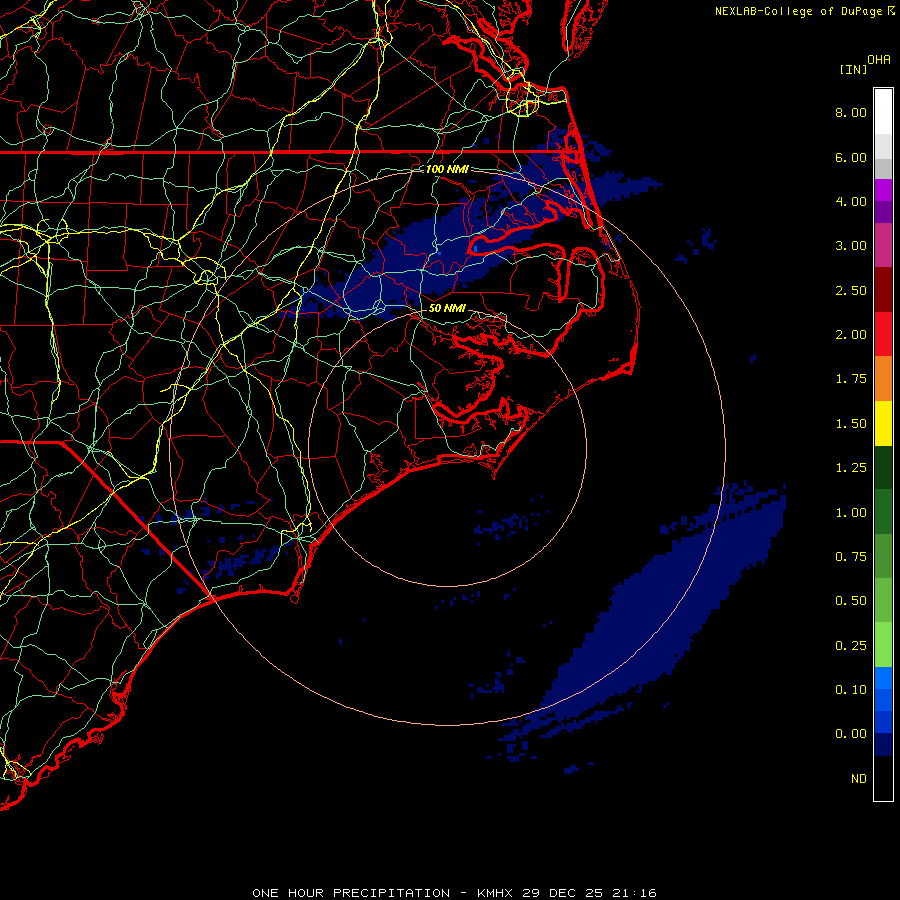900x900 pixels.
Task: Select the bright red legend swatch near 2.00
Action: pyautogui.click(x=883, y=334)
